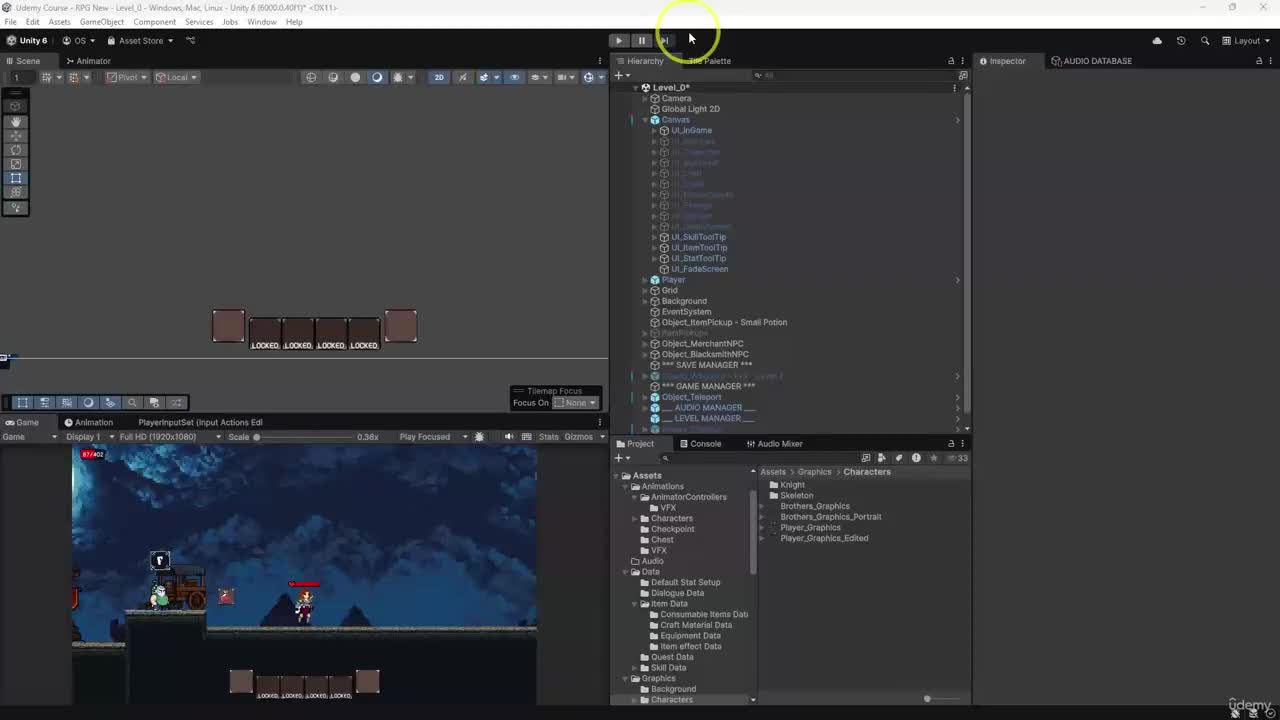Select Tile Palette picker magnifier tool

132,402
